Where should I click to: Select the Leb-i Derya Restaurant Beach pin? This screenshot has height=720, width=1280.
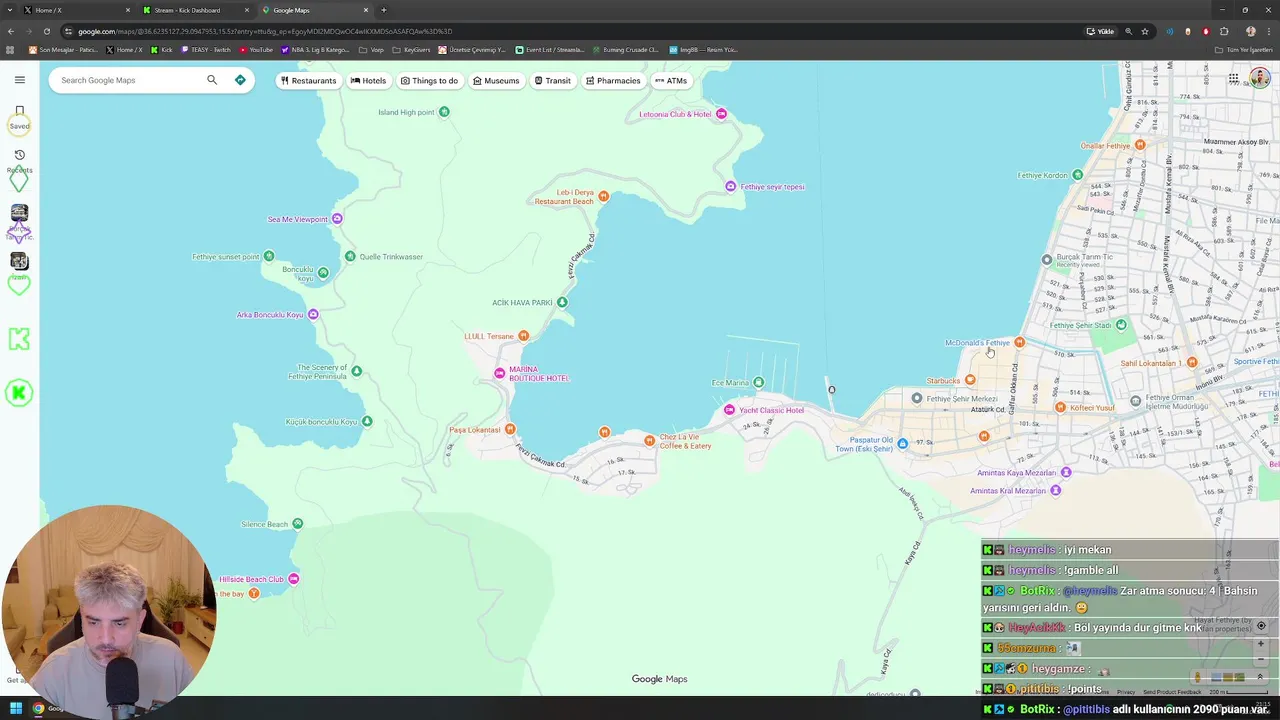[603, 198]
